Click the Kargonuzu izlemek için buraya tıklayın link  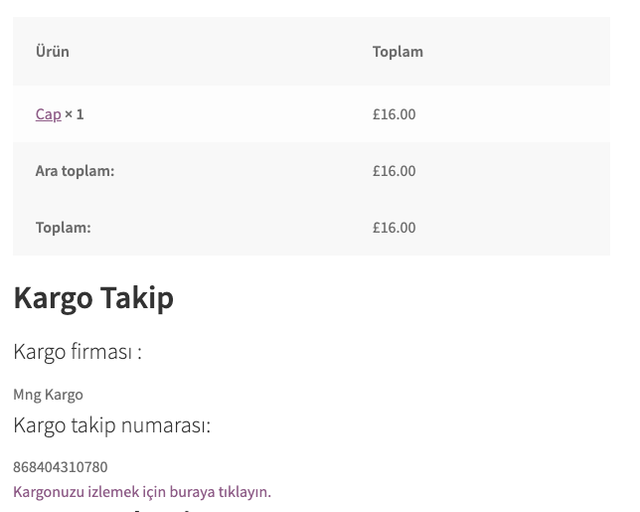[x=142, y=492]
